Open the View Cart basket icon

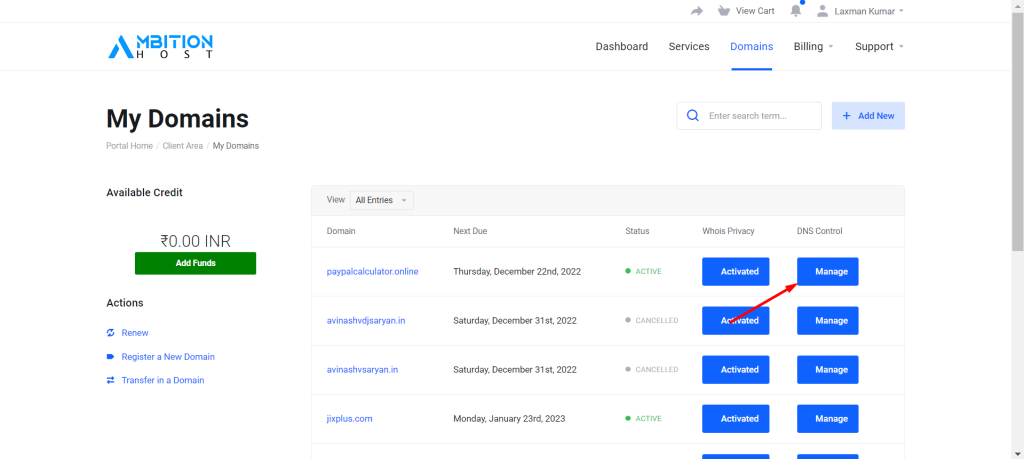pos(723,11)
